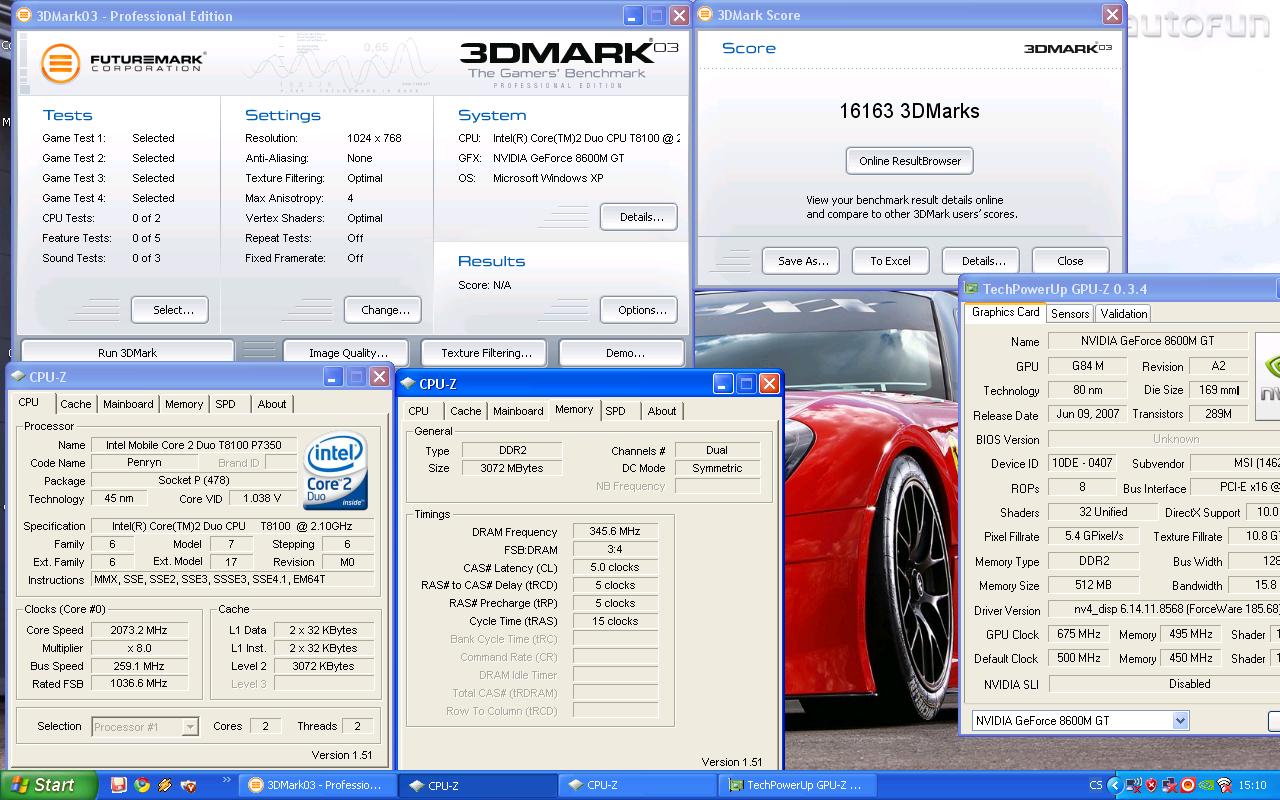Viewport: 1280px width, 800px height.
Task: Start benchmark with Run 3DMark
Action: 127,352
